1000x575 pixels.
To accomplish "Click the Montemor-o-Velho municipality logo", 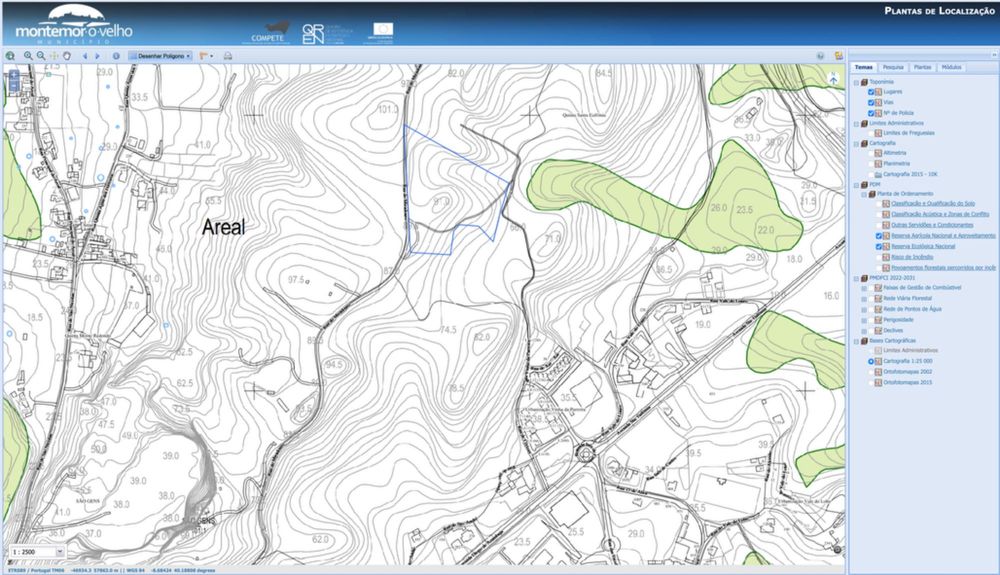I will (73, 24).
